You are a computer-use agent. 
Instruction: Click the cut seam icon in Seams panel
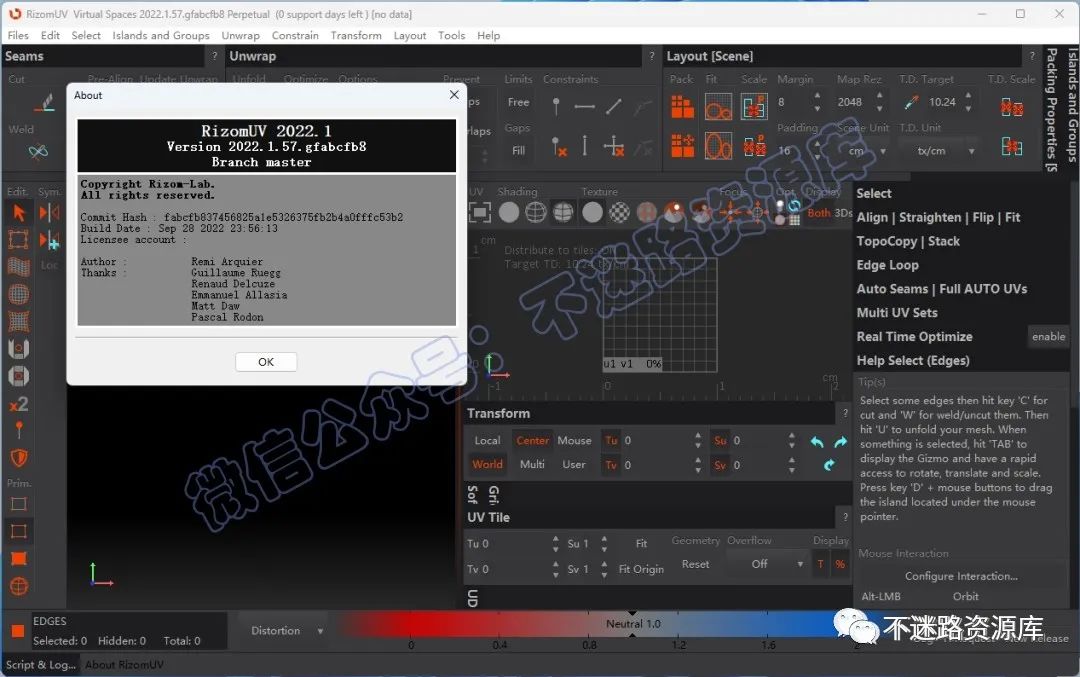click(x=45, y=103)
